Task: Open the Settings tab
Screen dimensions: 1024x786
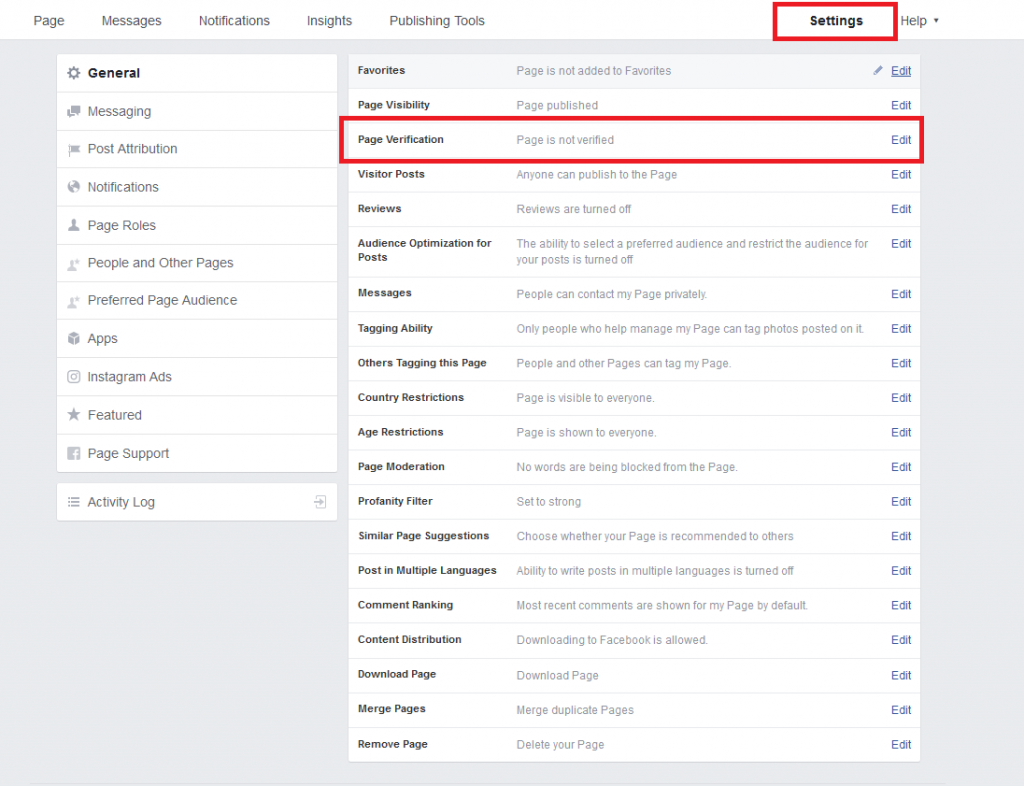Action: (836, 21)
